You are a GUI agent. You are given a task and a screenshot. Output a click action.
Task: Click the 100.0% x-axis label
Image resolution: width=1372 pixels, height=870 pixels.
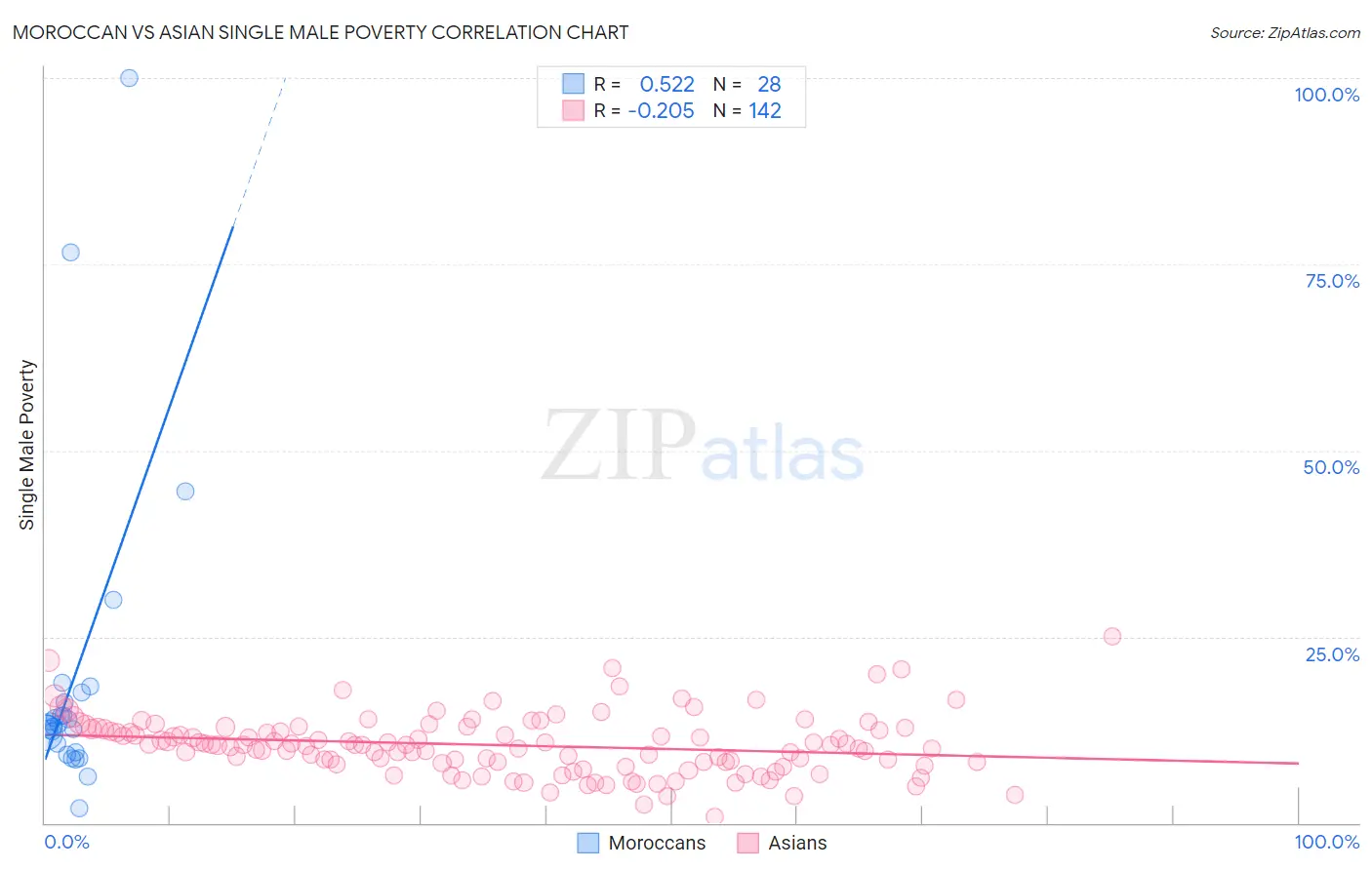click(x=1327, y=842)
